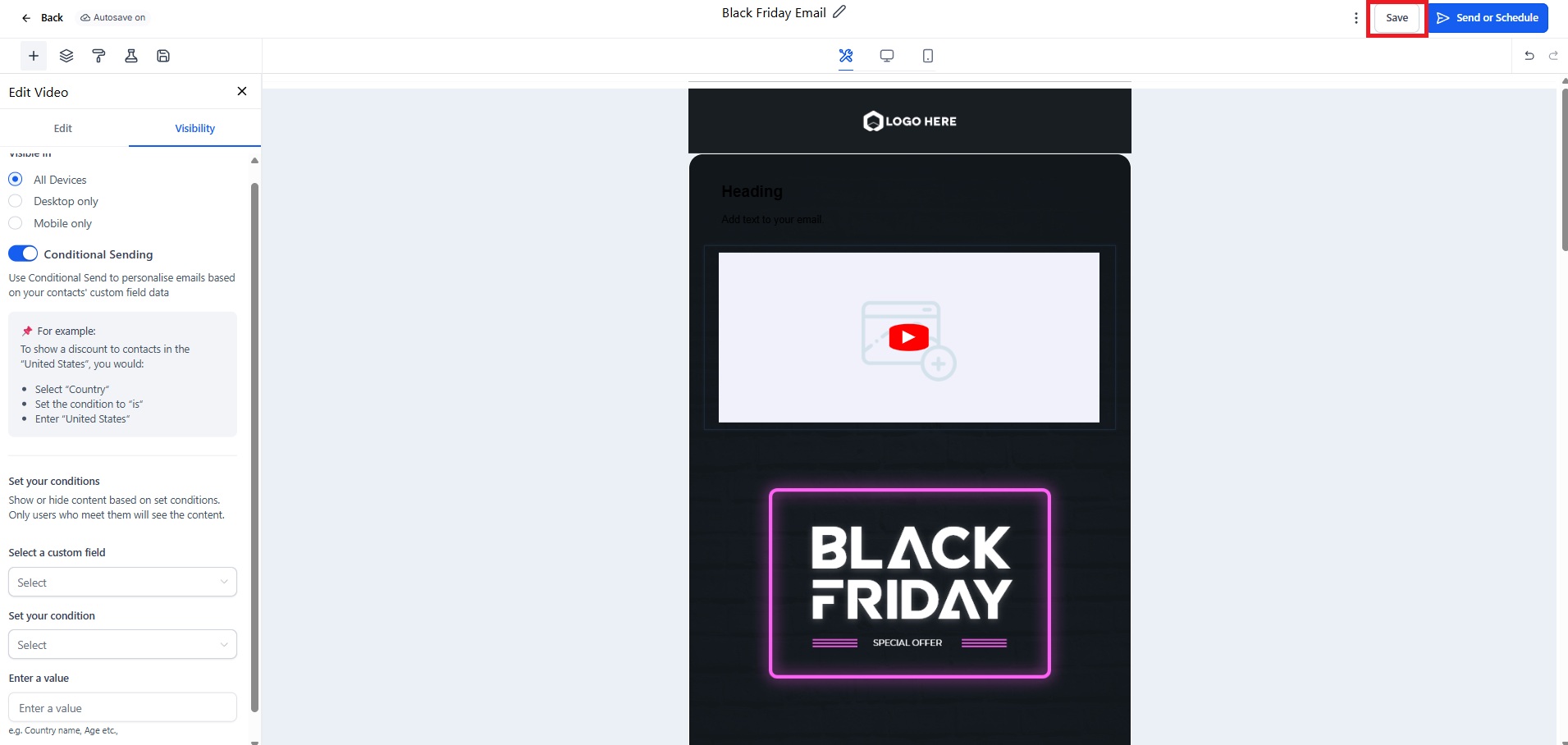This screenshot has width=1568, height=745.
Task: Choose Desktop only radio option
Action: pos(16,201)
